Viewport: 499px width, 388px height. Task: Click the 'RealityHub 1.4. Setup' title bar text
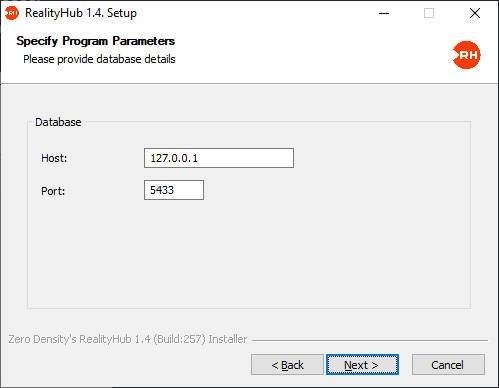(81, 13)
